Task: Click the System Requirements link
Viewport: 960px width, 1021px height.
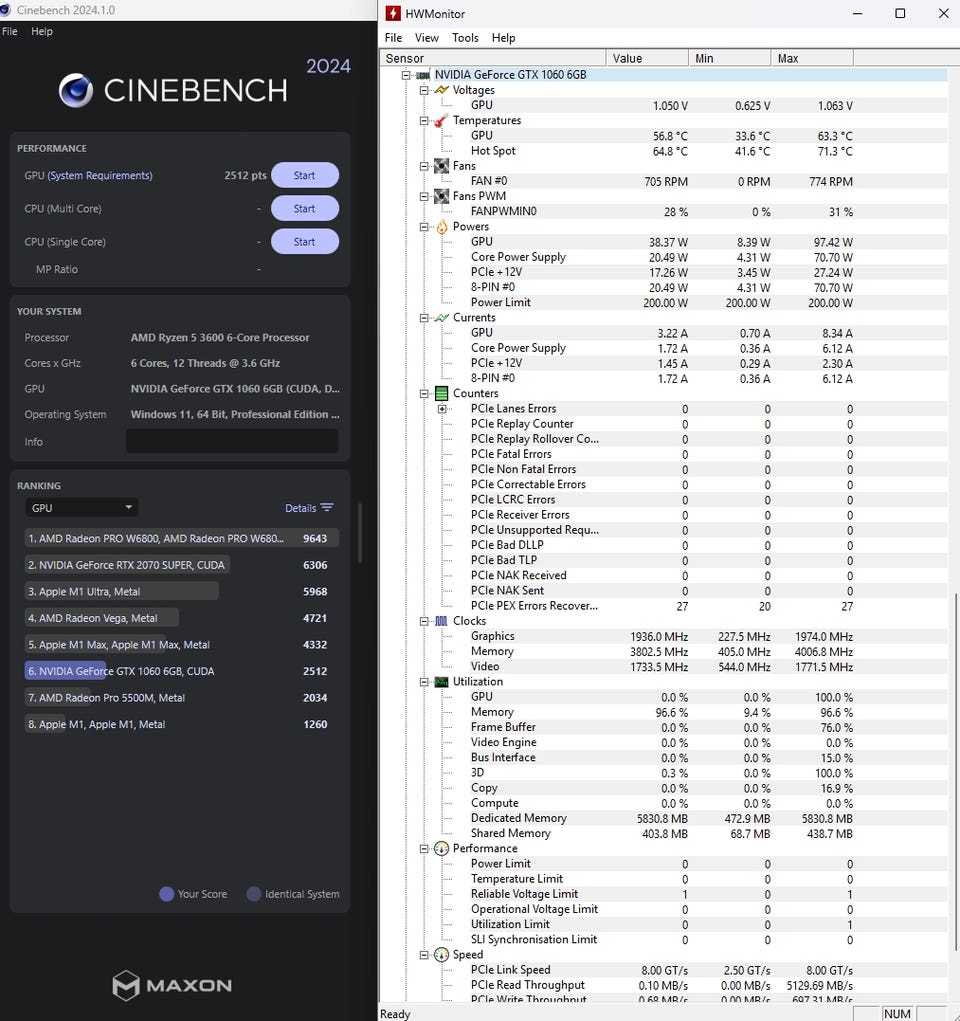Action: tap(100, 176)
